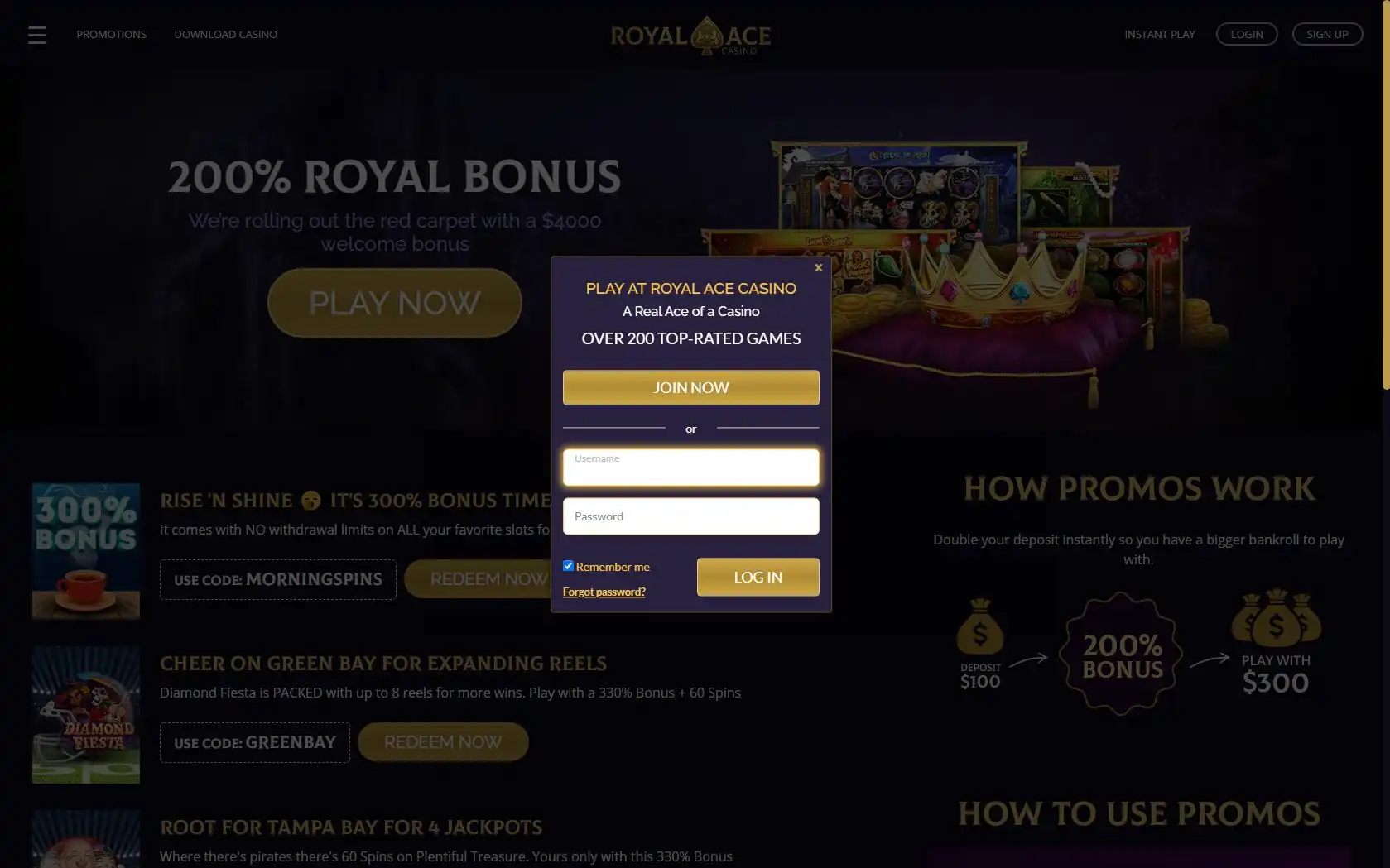Redeem the GREENBAY promo code
This screenshot has height=868, width=1390.
point(443,742)
